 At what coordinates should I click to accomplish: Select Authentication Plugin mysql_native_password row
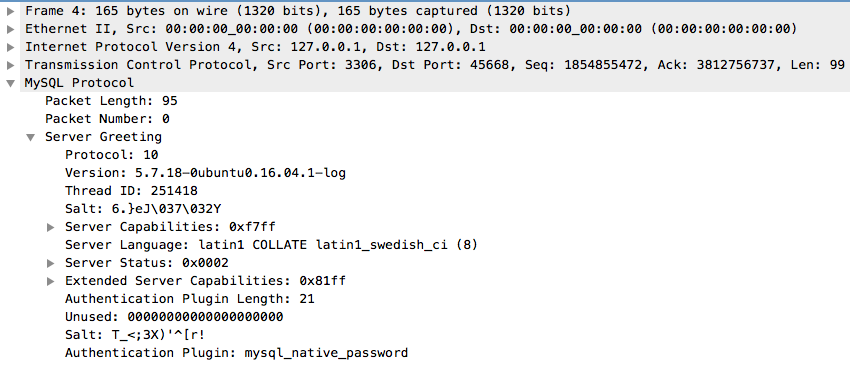(236, 353)
